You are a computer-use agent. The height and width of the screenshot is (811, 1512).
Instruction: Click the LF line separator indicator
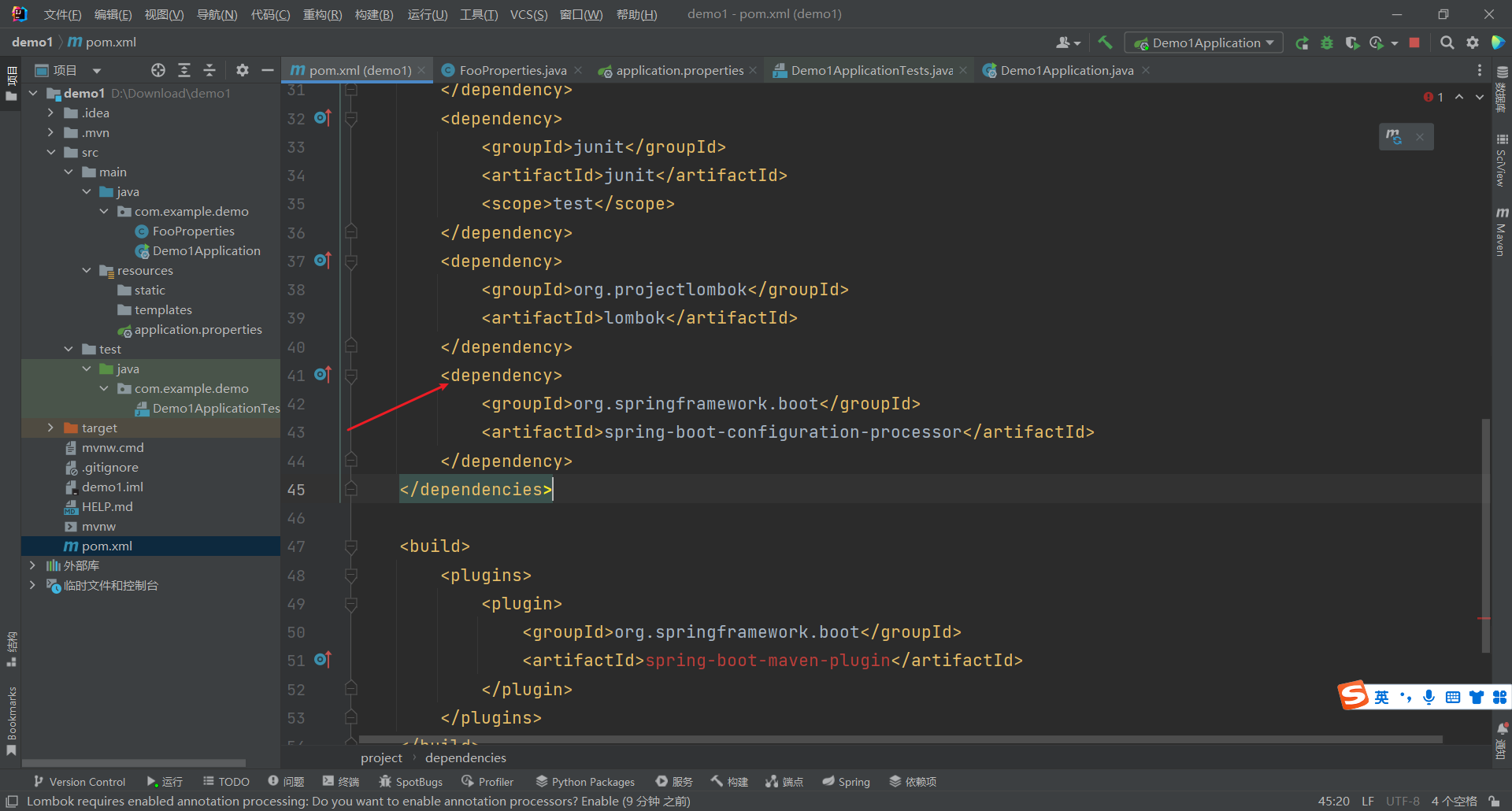tap(1368, 801)
